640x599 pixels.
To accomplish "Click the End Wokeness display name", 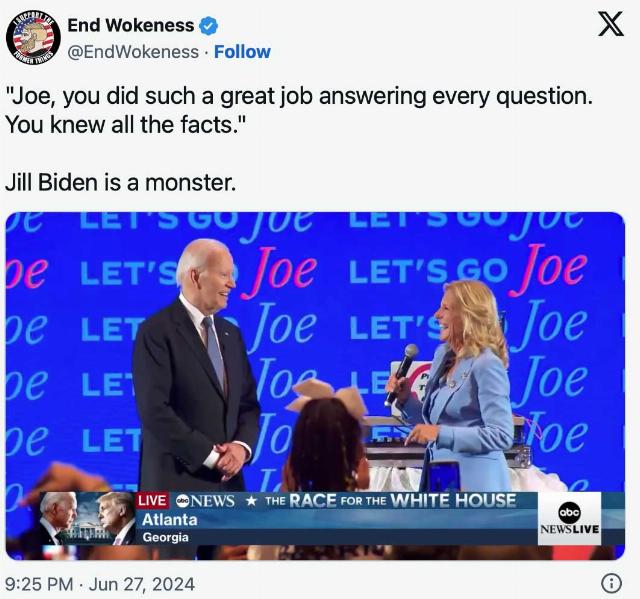I will pyautogui.click(x=131, y=25).
